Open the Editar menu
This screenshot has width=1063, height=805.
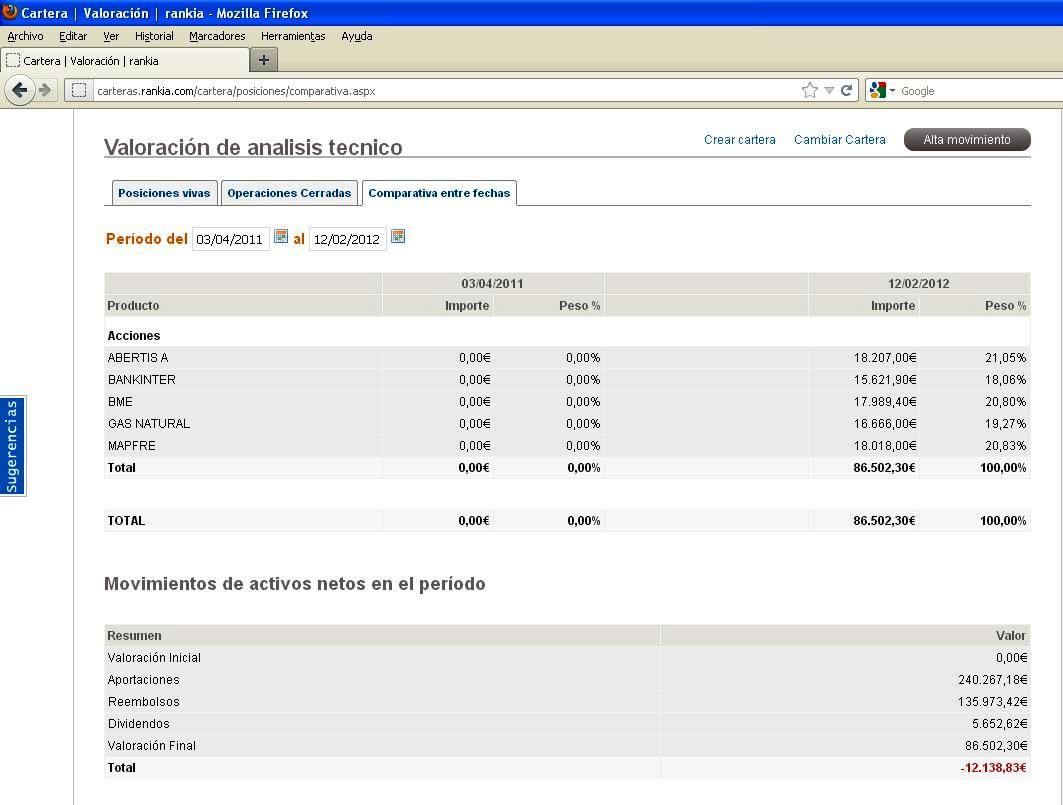coord(73,36)
